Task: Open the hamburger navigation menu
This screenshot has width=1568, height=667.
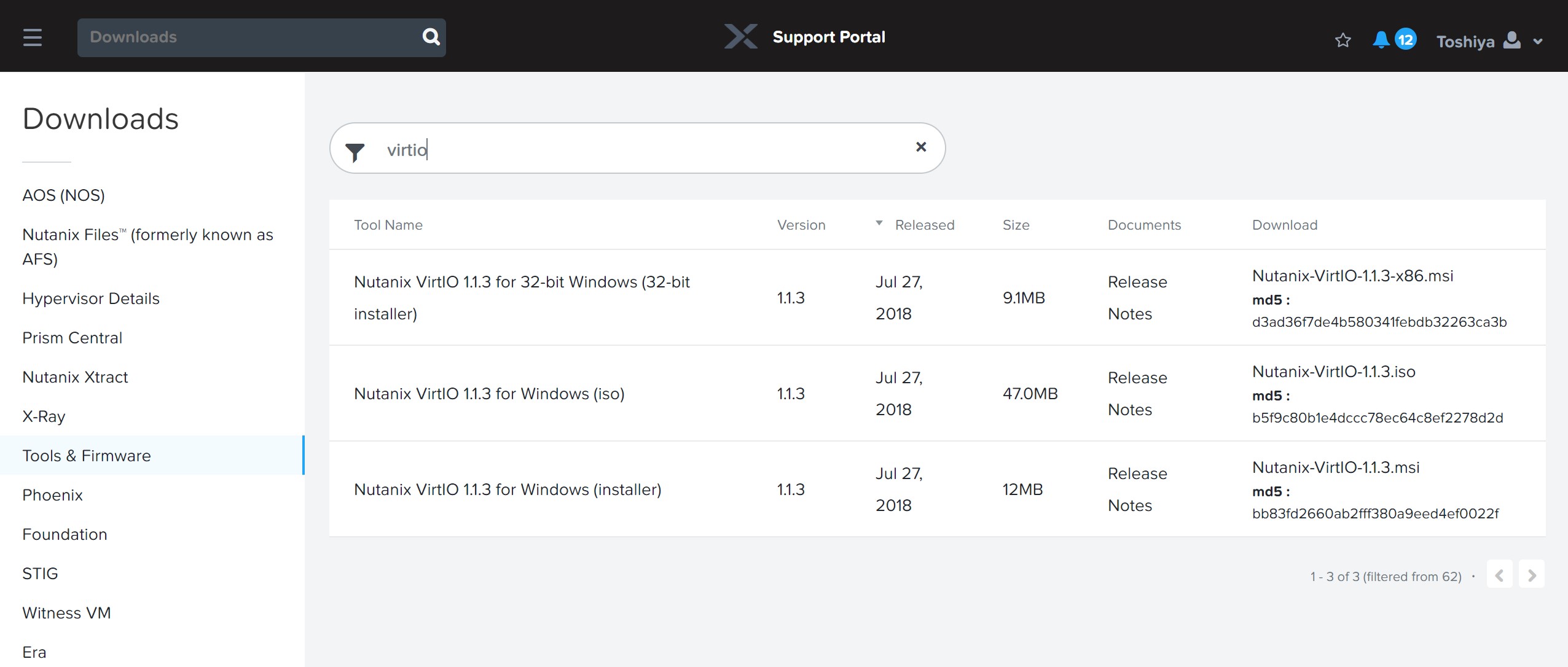Action: coord(33,37)
